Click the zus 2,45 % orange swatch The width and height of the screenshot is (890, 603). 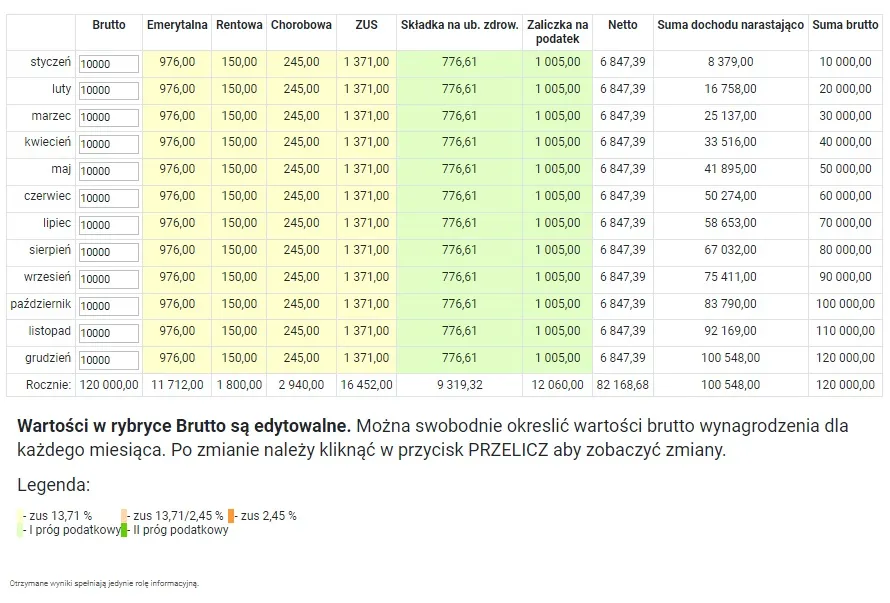click(230, 516)
